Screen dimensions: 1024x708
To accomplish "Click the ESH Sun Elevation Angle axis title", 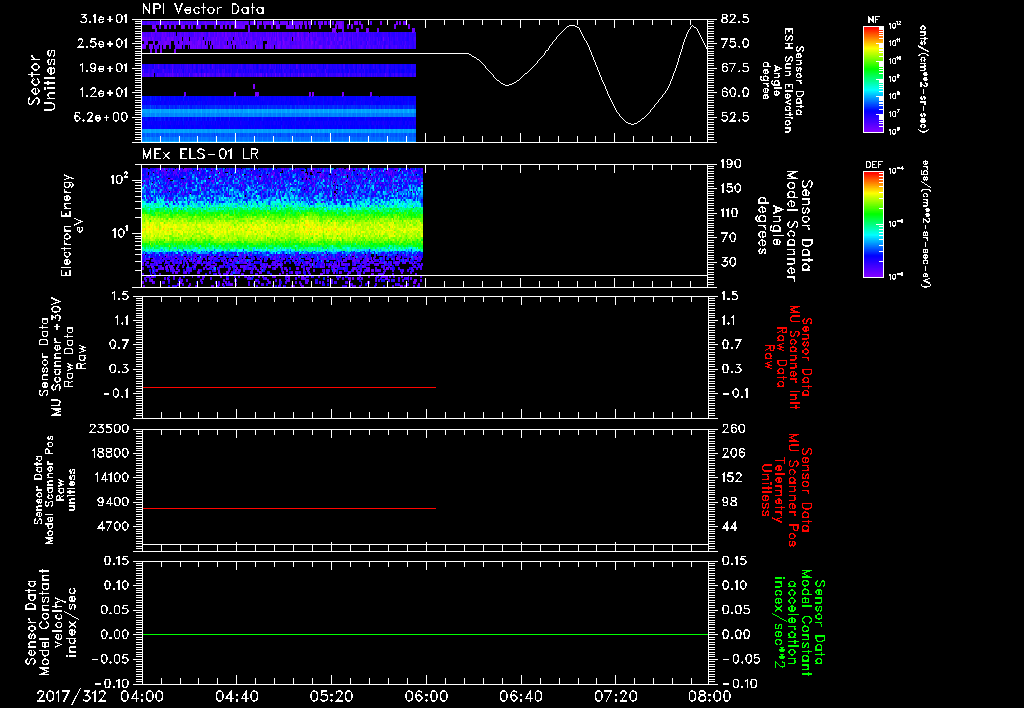I will pos(784,81).
